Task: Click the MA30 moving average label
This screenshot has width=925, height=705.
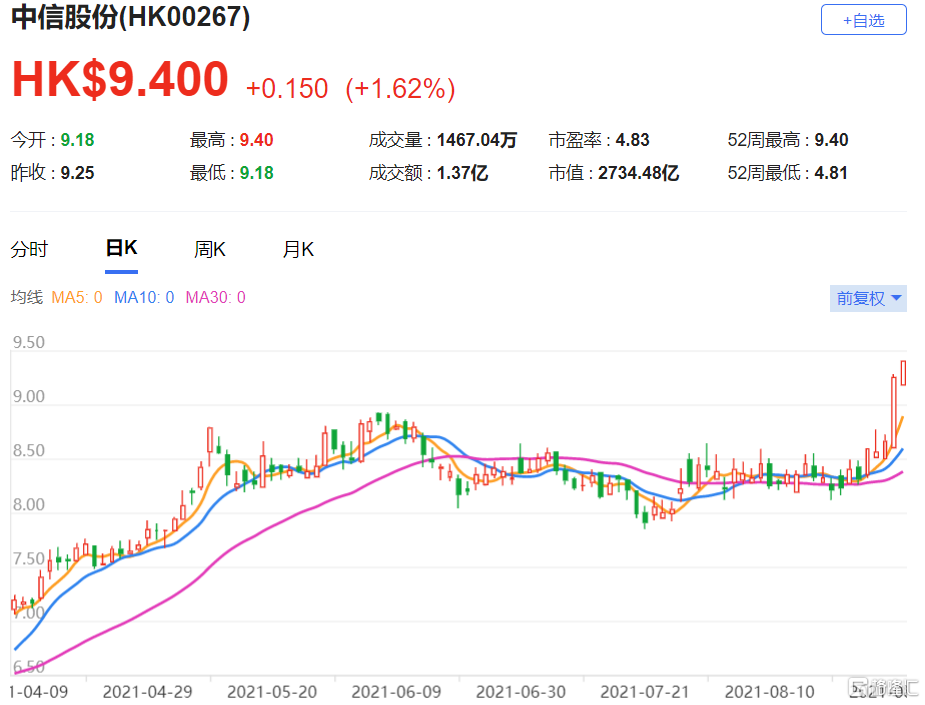Action: tap(215, 297)
